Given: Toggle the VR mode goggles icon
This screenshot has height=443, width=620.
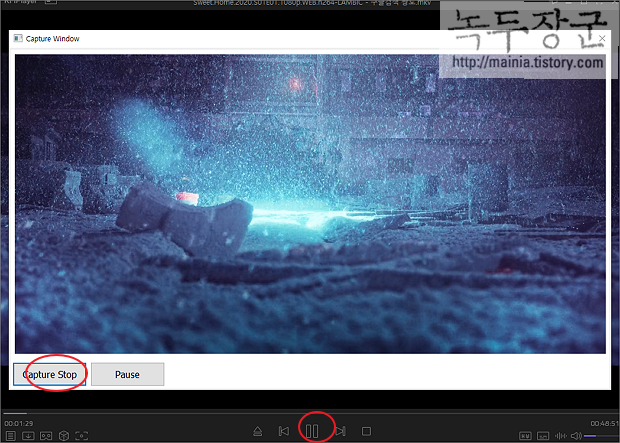Looking at the screenshot, I should (46, 436).
